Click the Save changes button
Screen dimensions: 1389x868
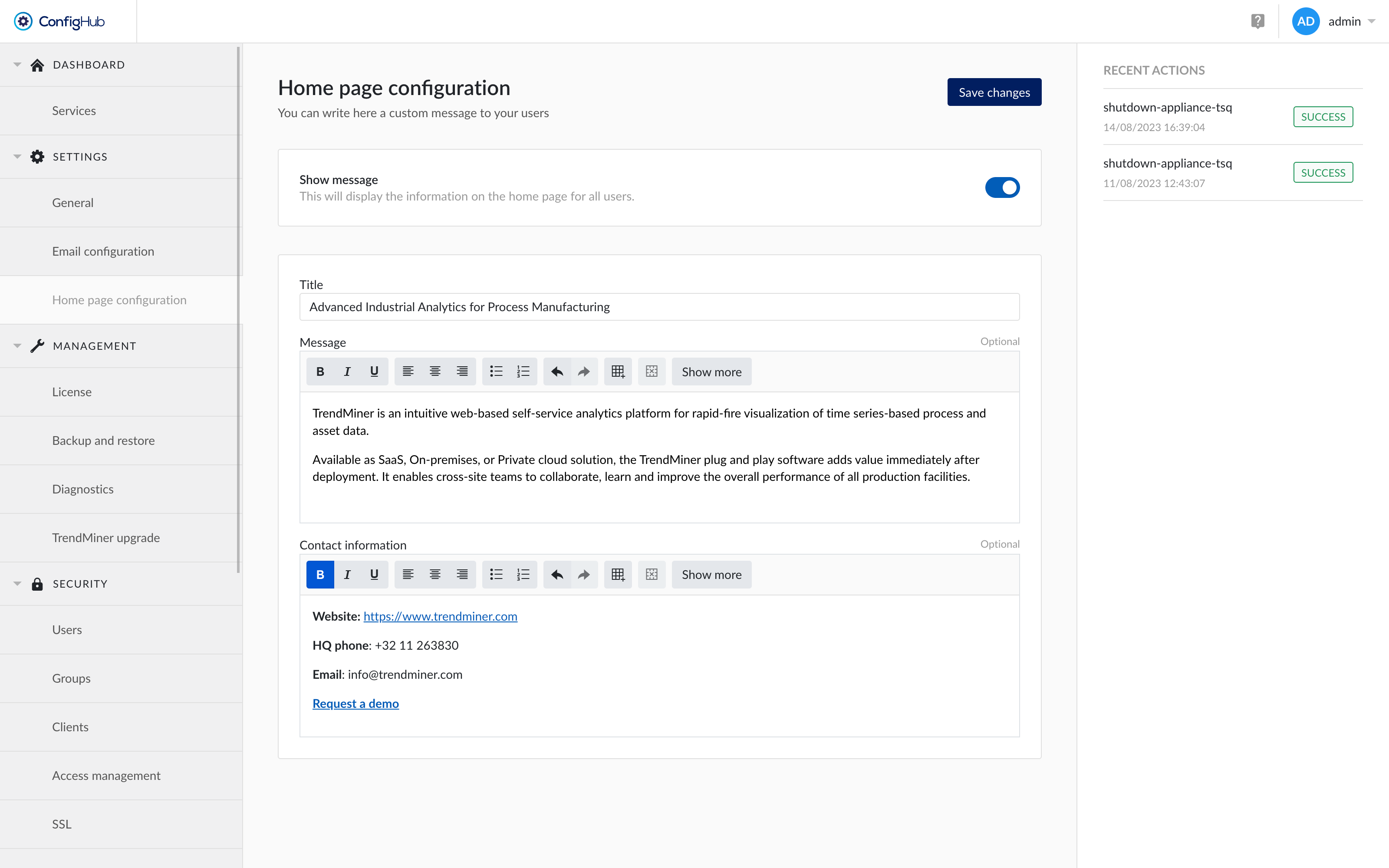tap(994, 92)
